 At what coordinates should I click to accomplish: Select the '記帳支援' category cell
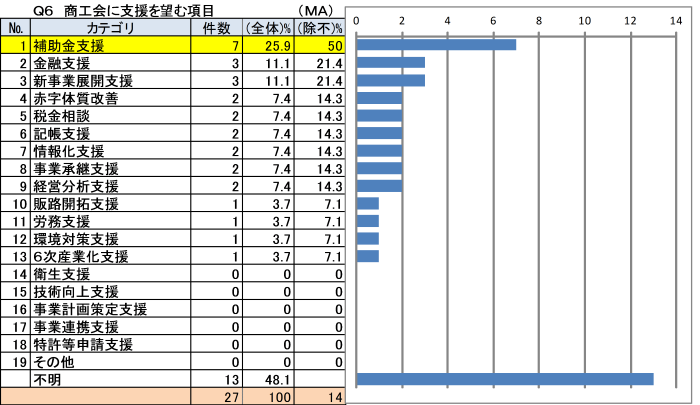tap(111, 134)
